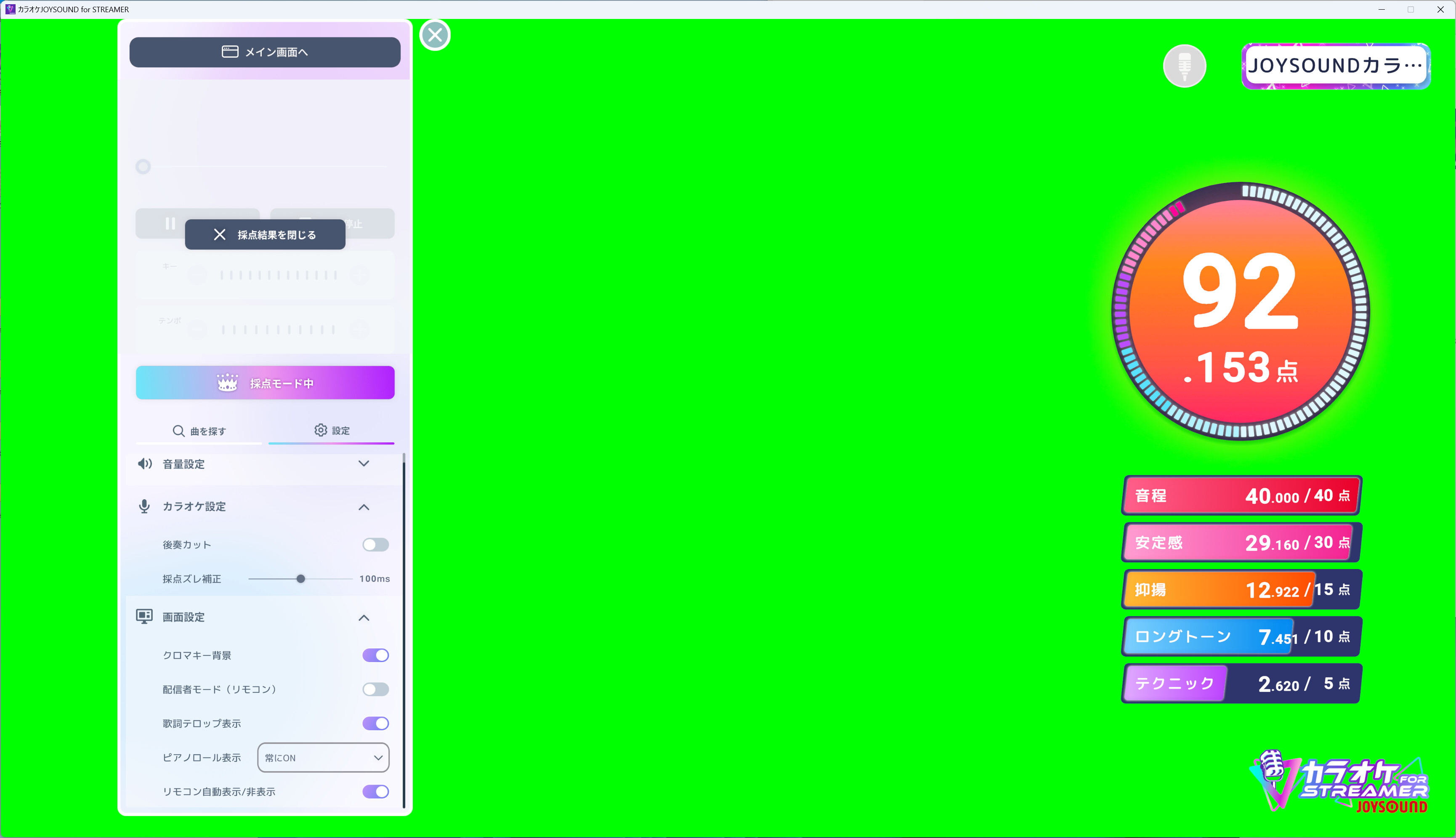Viewport: 1456px width, 838px height.
Task: Click the speaker icon next to 音量設定
Action: pos(144,463)
